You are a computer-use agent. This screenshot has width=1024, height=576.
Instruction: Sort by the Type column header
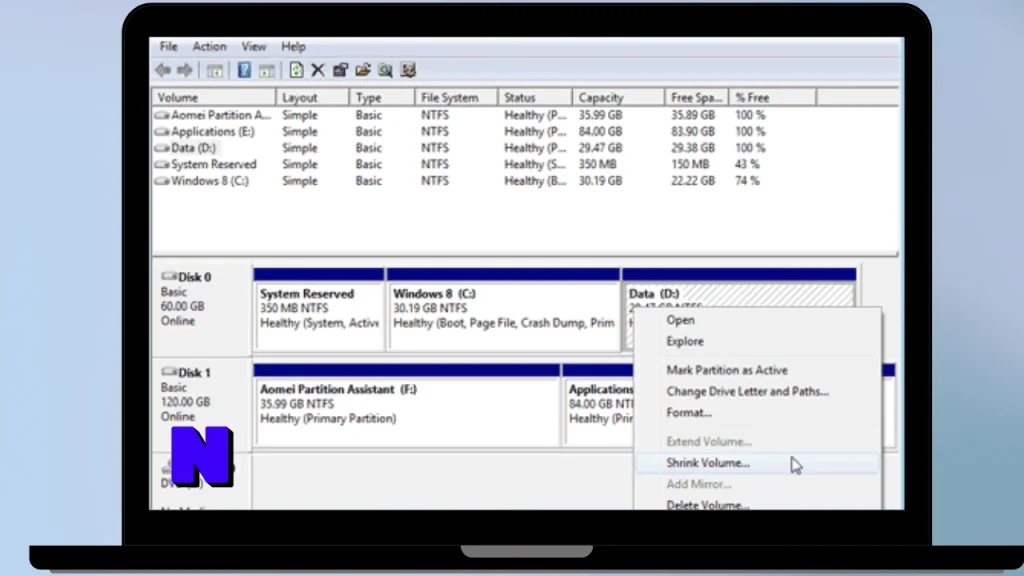click(x=382, y=97)
